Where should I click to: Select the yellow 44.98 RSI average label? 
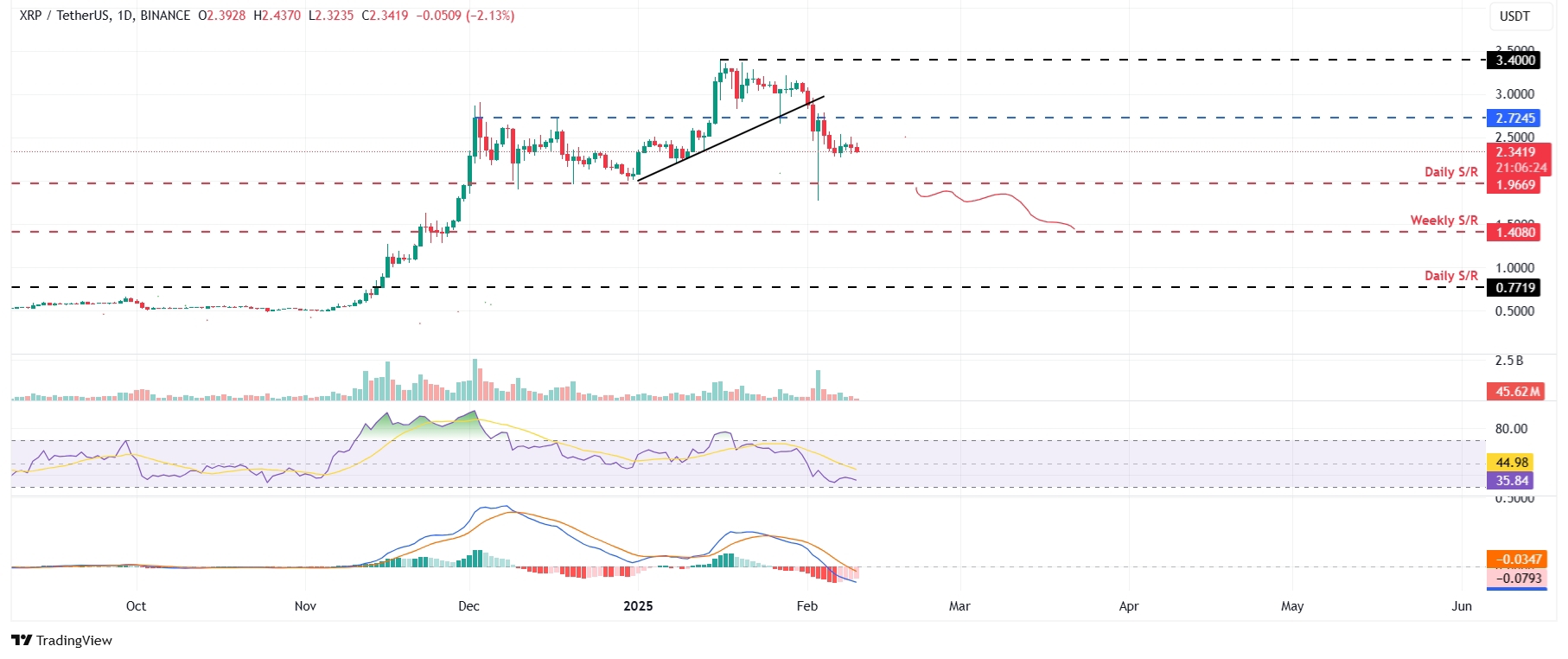pyautogui.click(x=1512, y=463)
